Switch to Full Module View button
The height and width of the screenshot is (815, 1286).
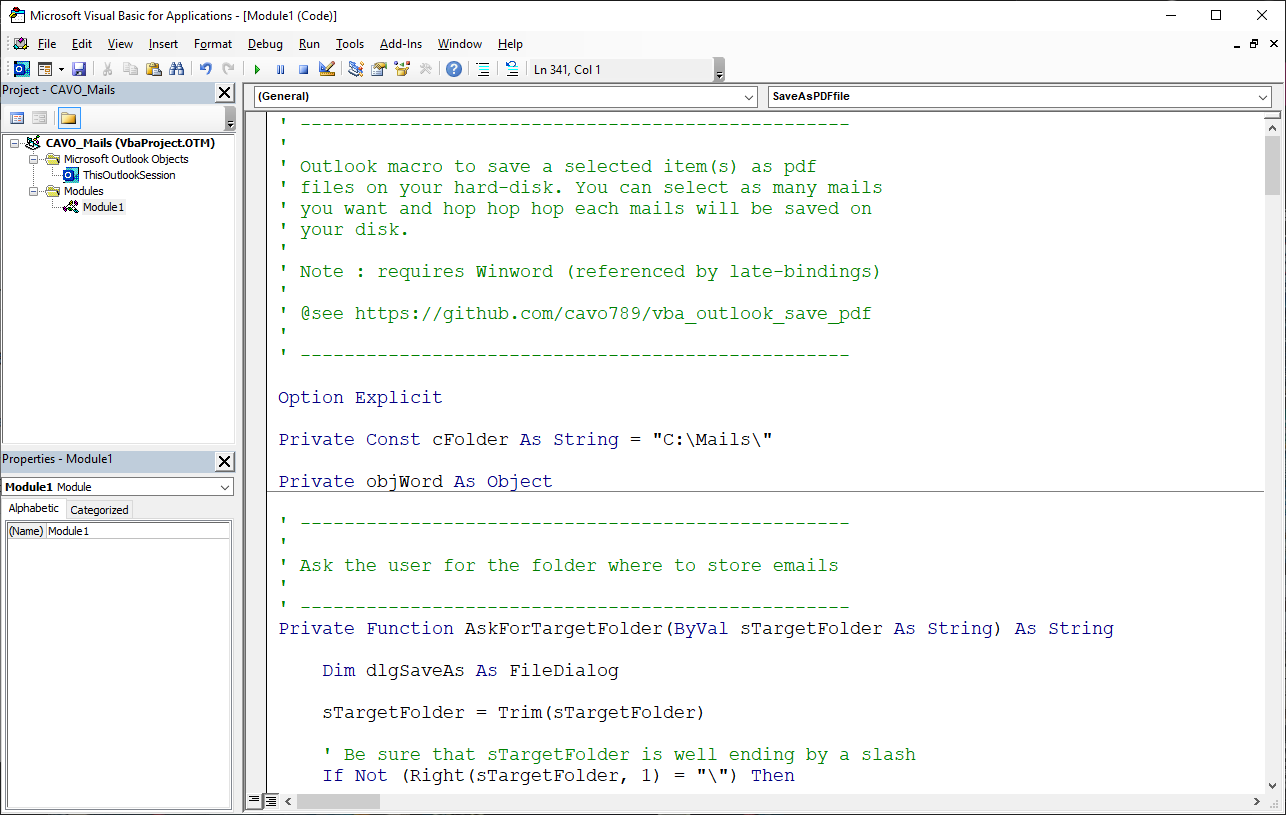click(x=271, y=801)
